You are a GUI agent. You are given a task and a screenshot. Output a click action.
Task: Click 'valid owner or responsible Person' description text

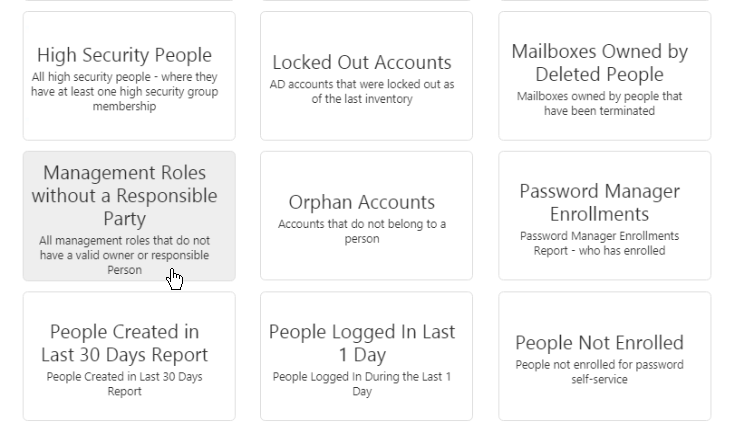coord(125,255)
